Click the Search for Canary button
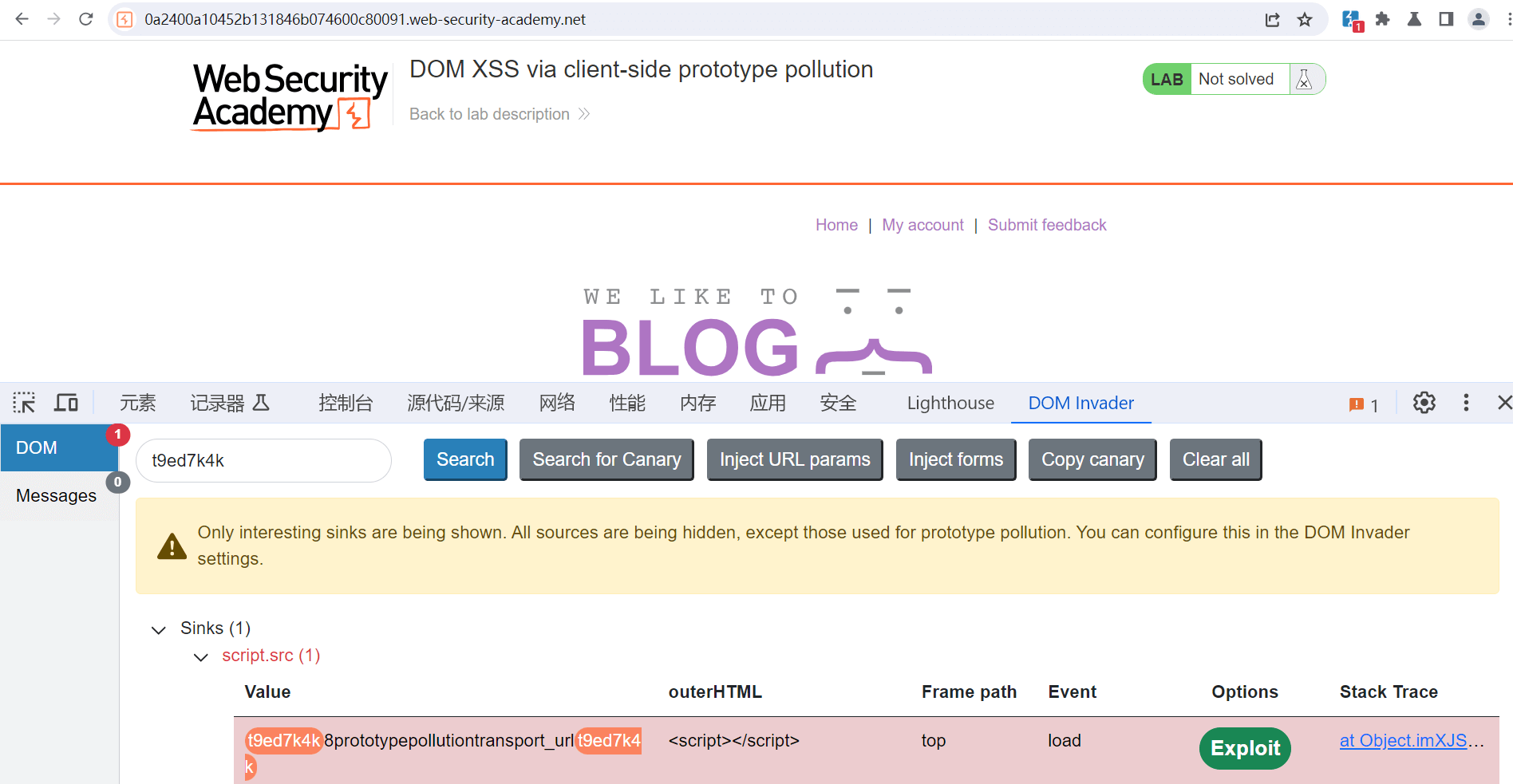 click(606, 460)
